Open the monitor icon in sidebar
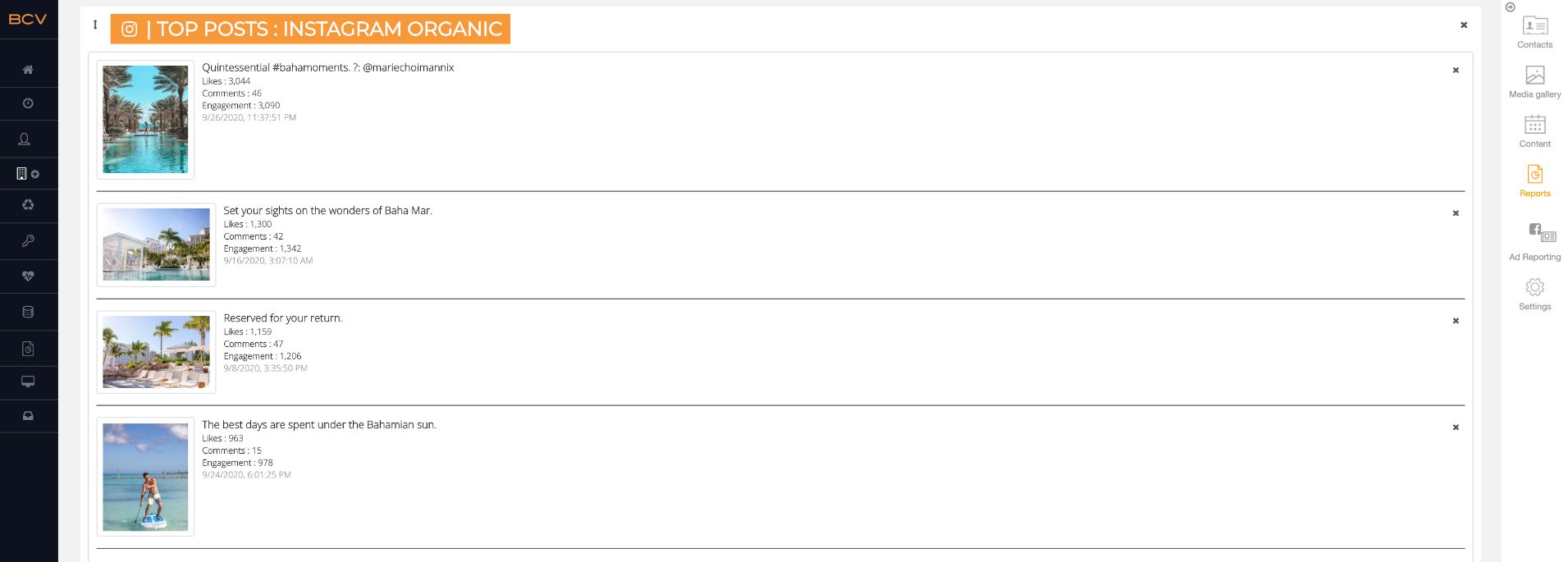The height and width of the screenshot is (562, 1568). [x=28, y=382]
